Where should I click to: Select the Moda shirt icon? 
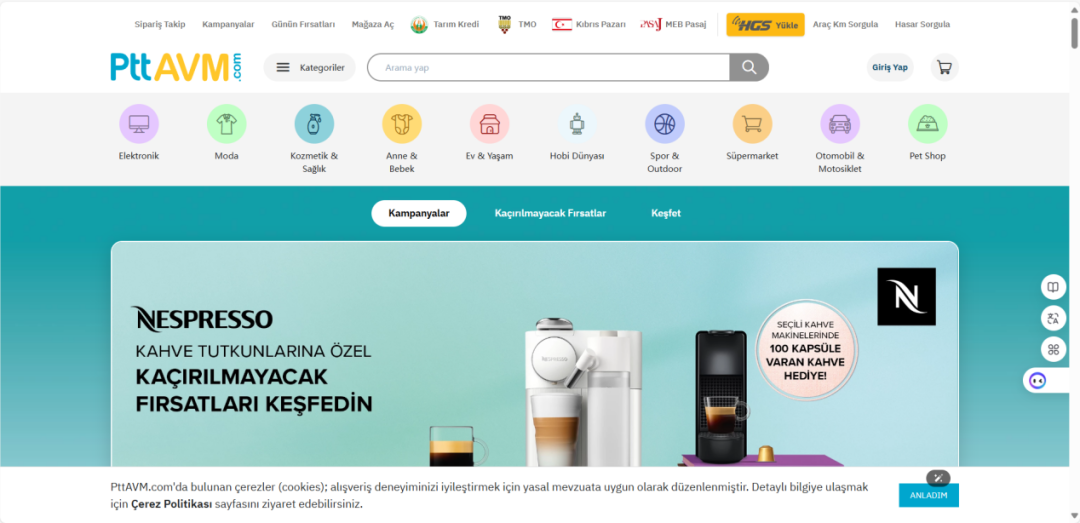tap(226, 124)
